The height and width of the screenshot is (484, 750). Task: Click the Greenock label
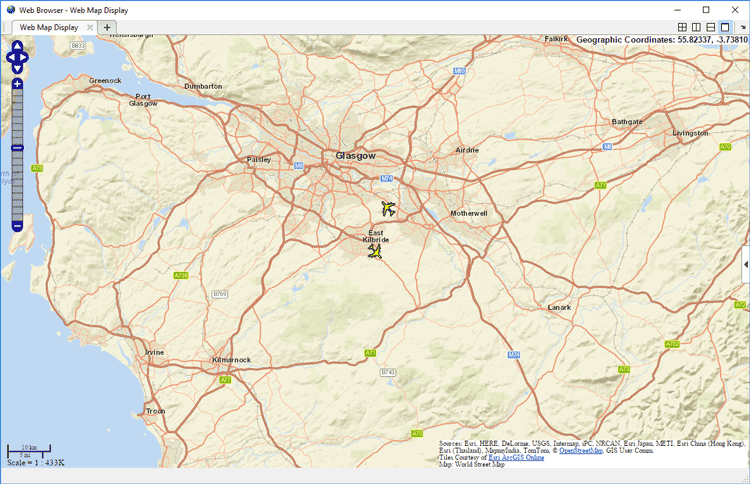[x=105, y=80]
